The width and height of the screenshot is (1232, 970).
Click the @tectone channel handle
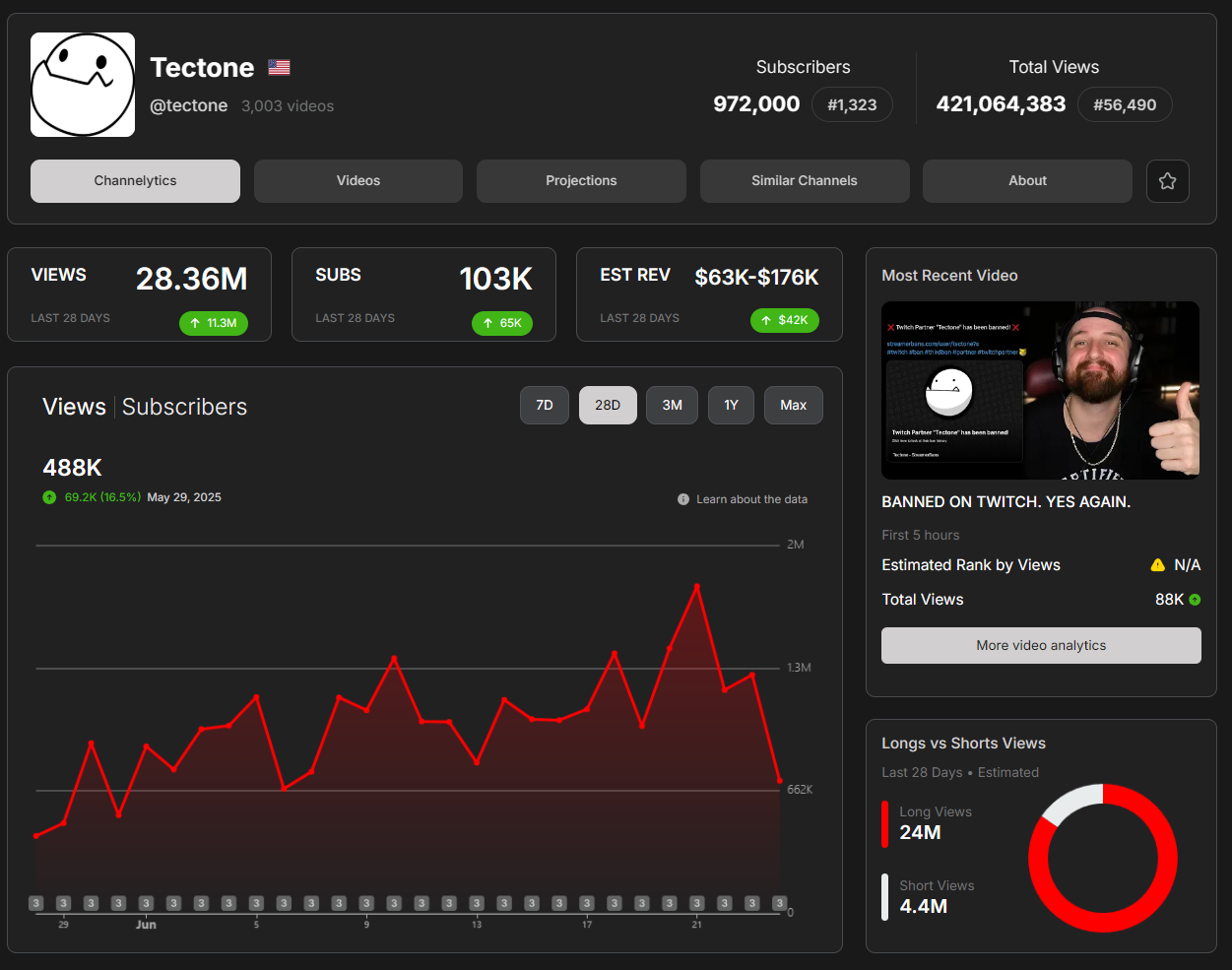pyautogui.click(x=188, y=105)
